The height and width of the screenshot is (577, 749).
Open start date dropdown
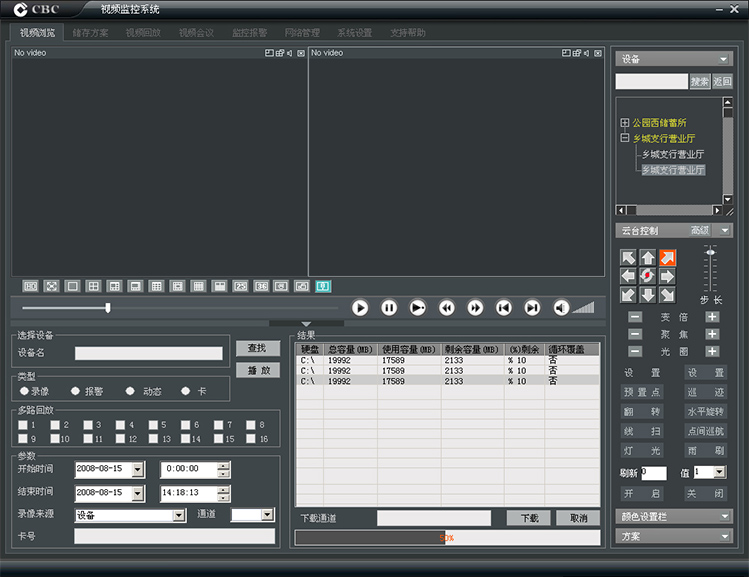[138, 470]
